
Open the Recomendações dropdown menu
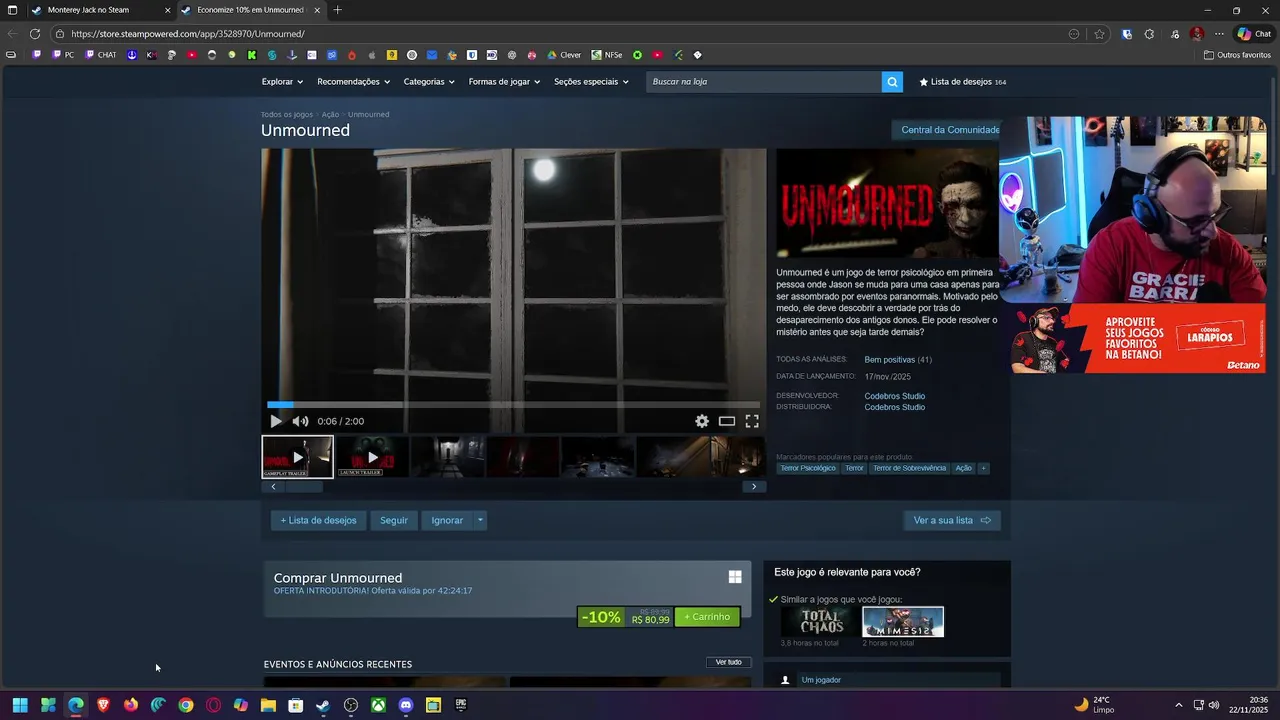click(353, 82)
